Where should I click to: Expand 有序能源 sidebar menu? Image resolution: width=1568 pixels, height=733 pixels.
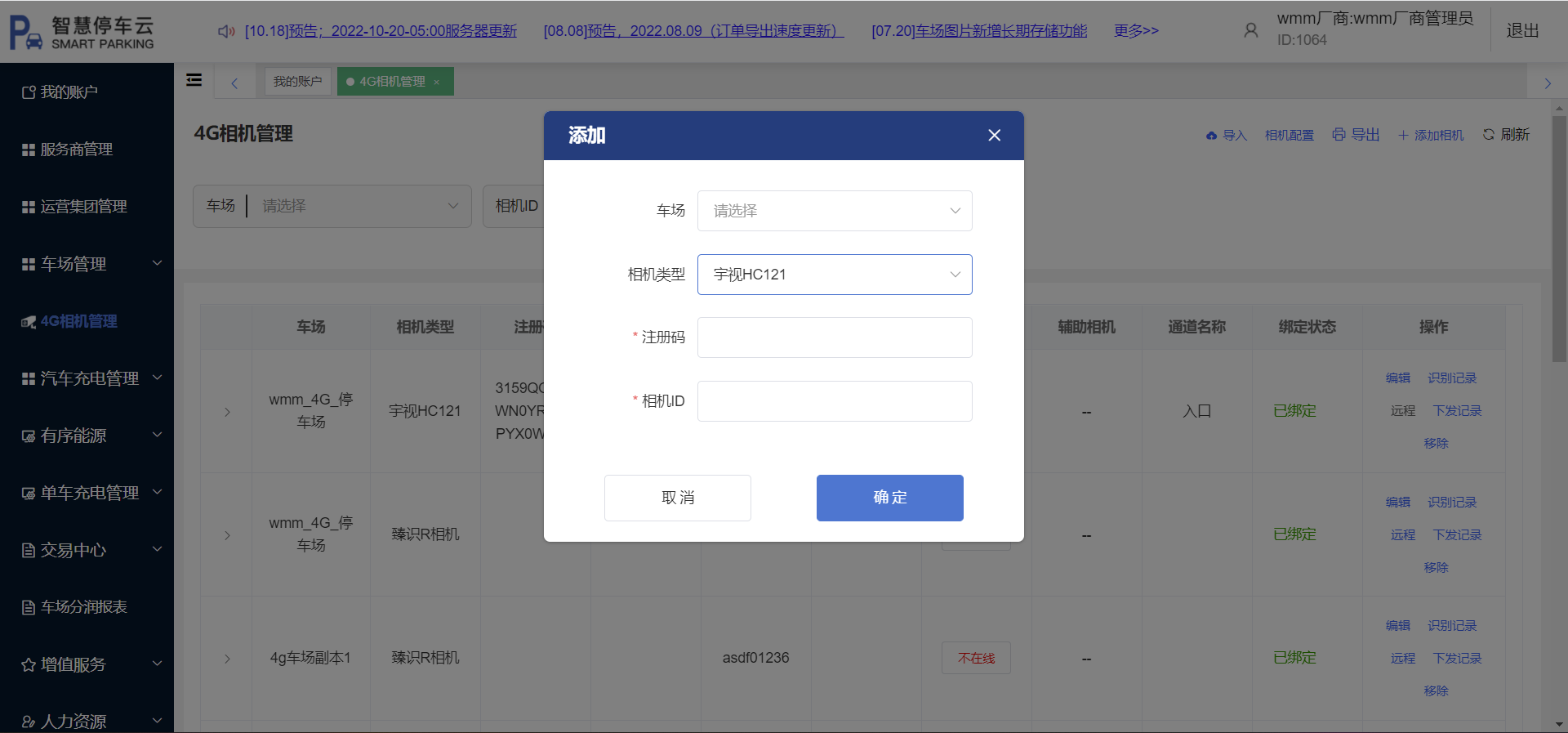pyautogui.click(x=87, y=435)
